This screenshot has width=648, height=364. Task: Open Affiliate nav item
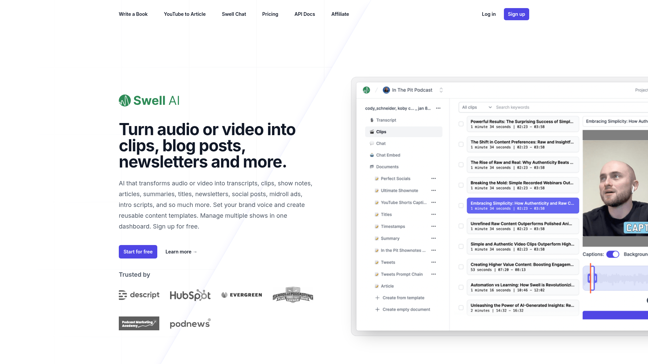point(340,14)
